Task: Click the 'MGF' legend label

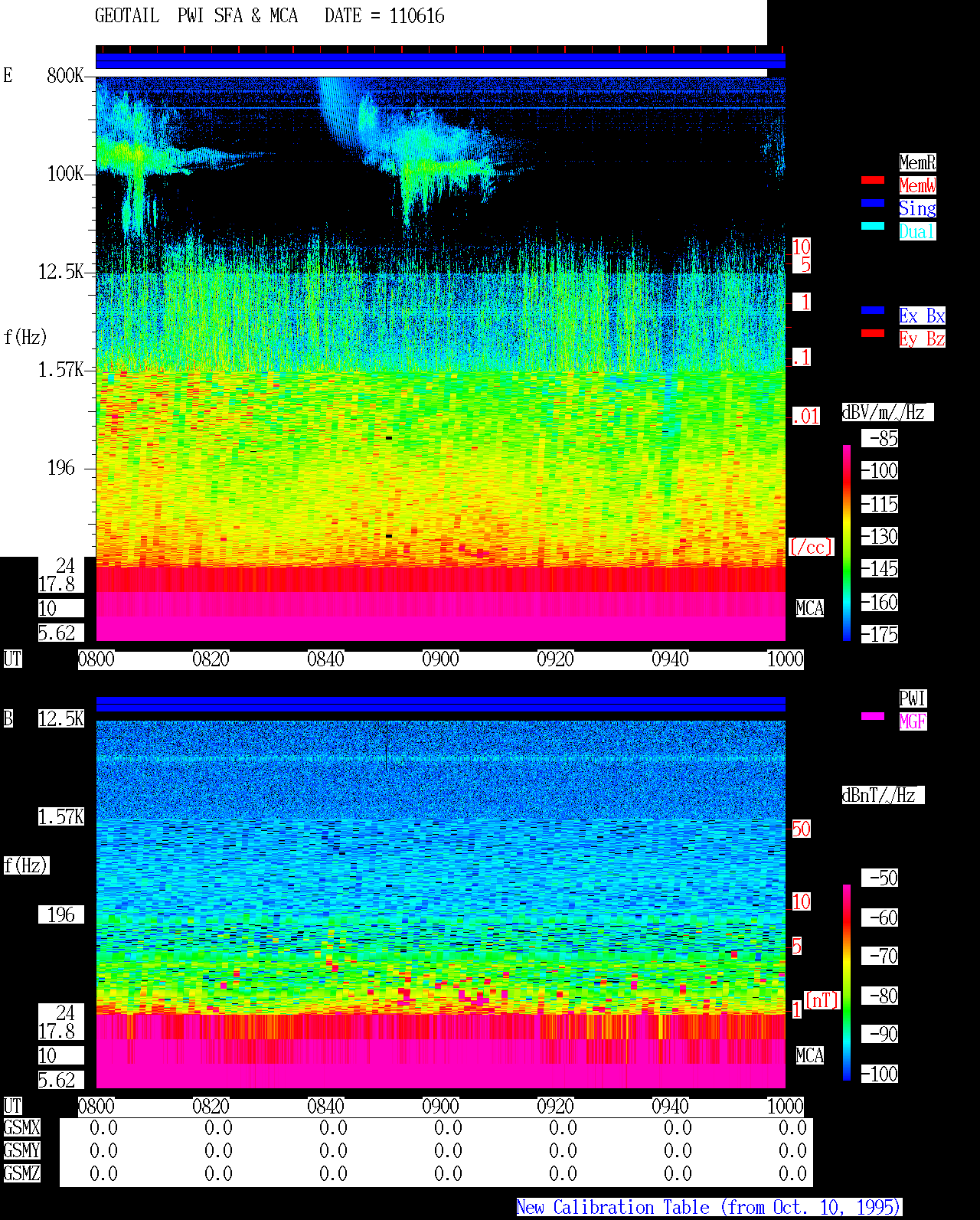Action: pos(913,721)
